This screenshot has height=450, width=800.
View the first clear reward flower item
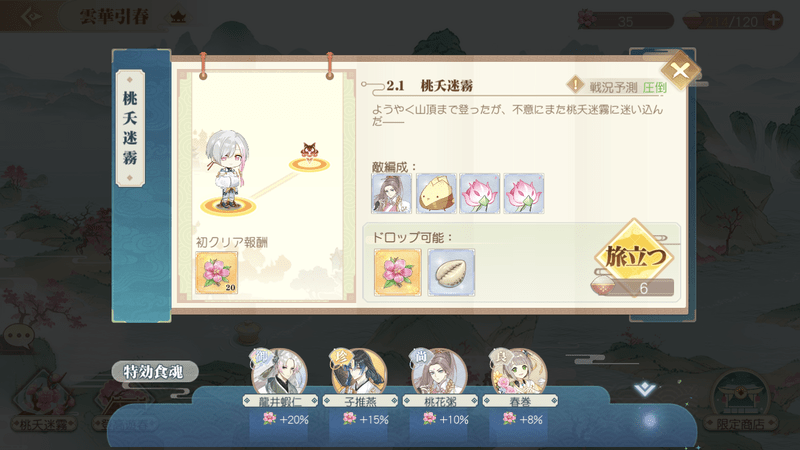coord(216,273)
